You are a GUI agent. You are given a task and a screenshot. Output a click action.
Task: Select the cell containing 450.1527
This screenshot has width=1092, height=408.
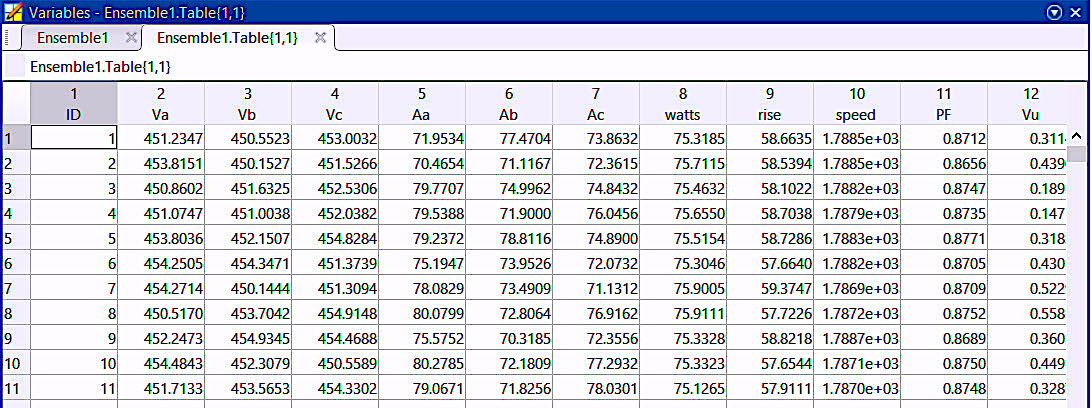click(248, 164)
